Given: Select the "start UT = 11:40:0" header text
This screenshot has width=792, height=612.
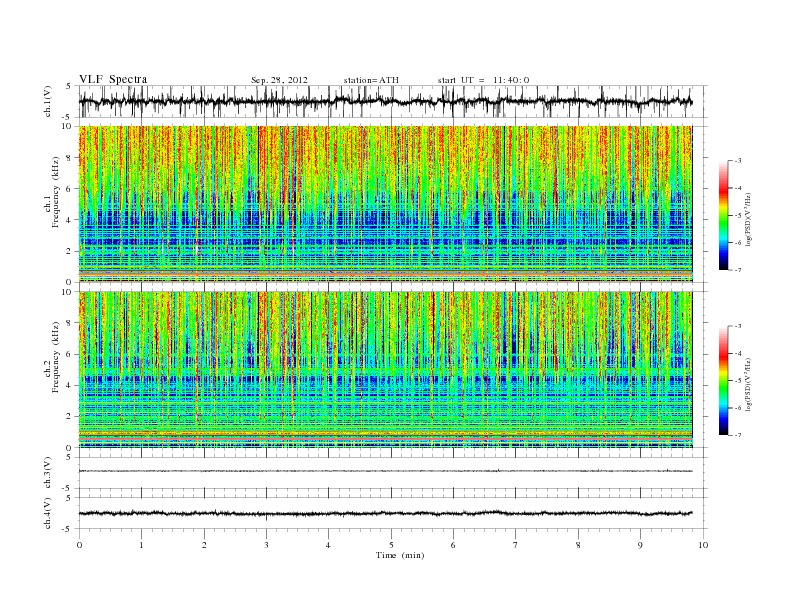Looking at the screenshot, I should tap(483, 80).
